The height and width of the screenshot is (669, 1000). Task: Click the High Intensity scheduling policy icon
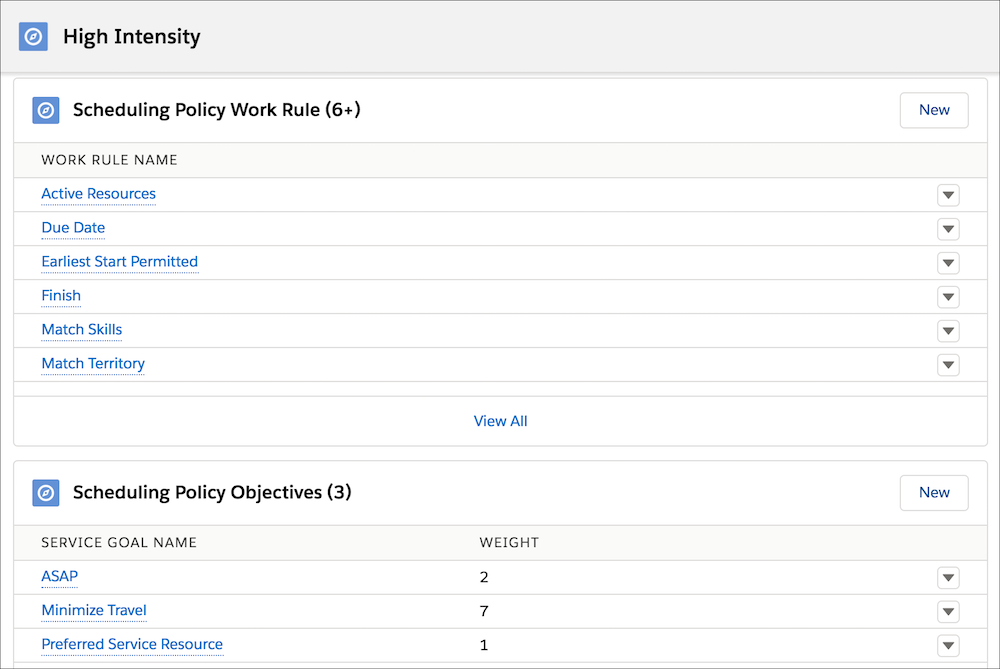33,36
